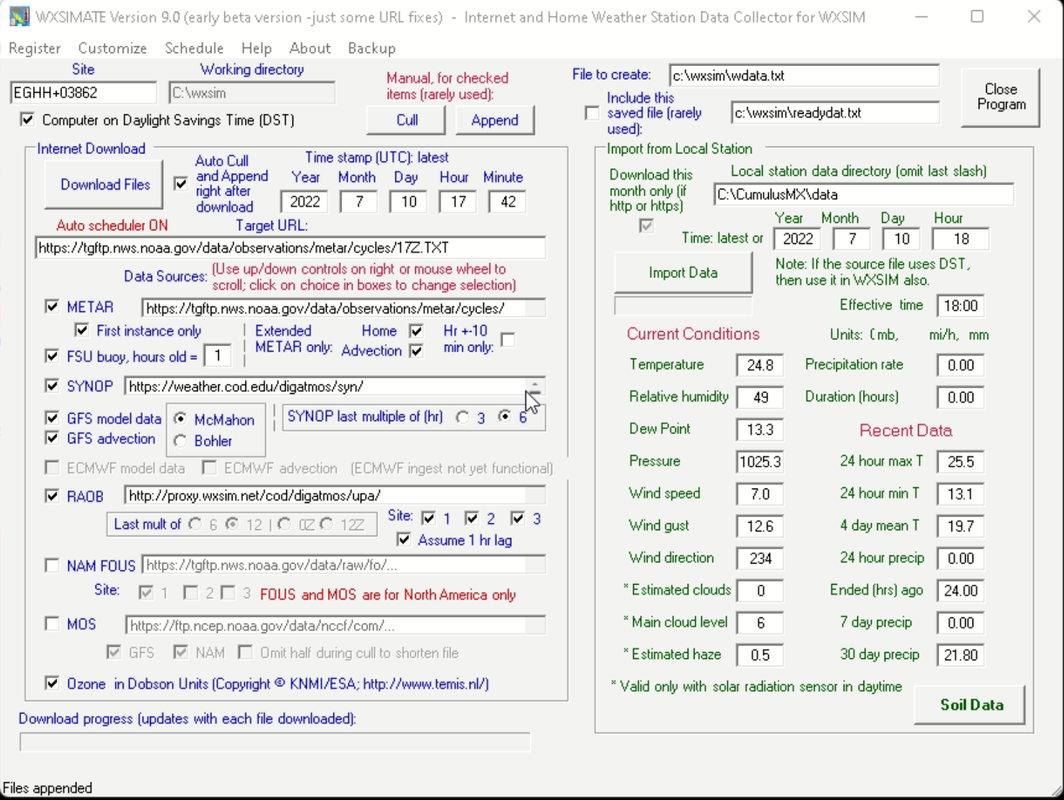Click the local station Hour field
This screenshot has width=1064, height=800.
(x=960, y=239)
